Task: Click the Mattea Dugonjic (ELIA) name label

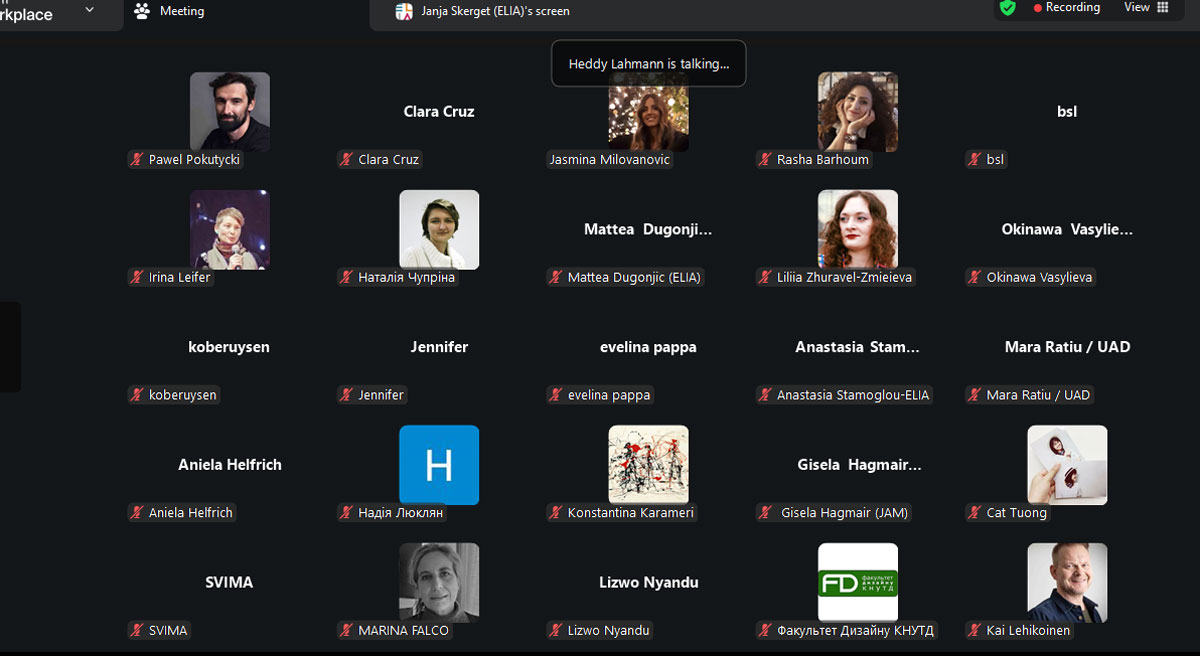Action: [634, 277]
